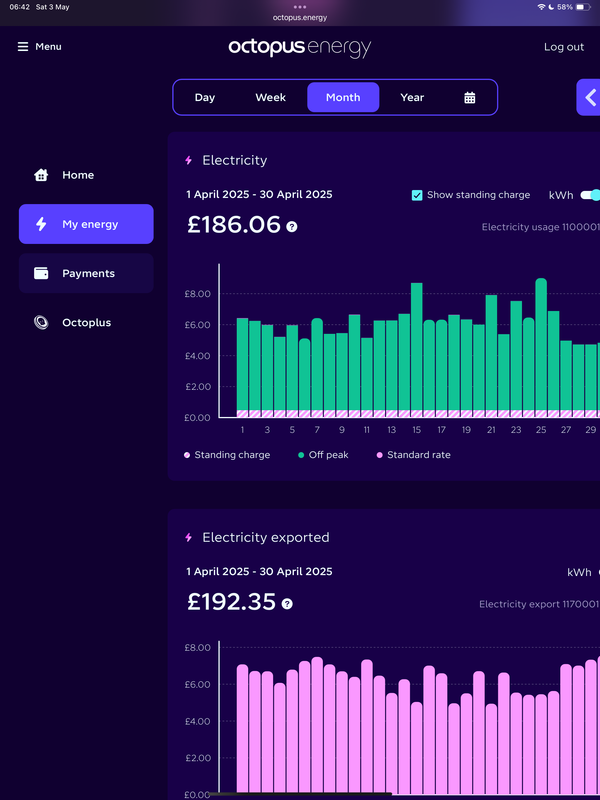
Task: Select the day 25 bar in Electricity chart
Action: point(541,347)
